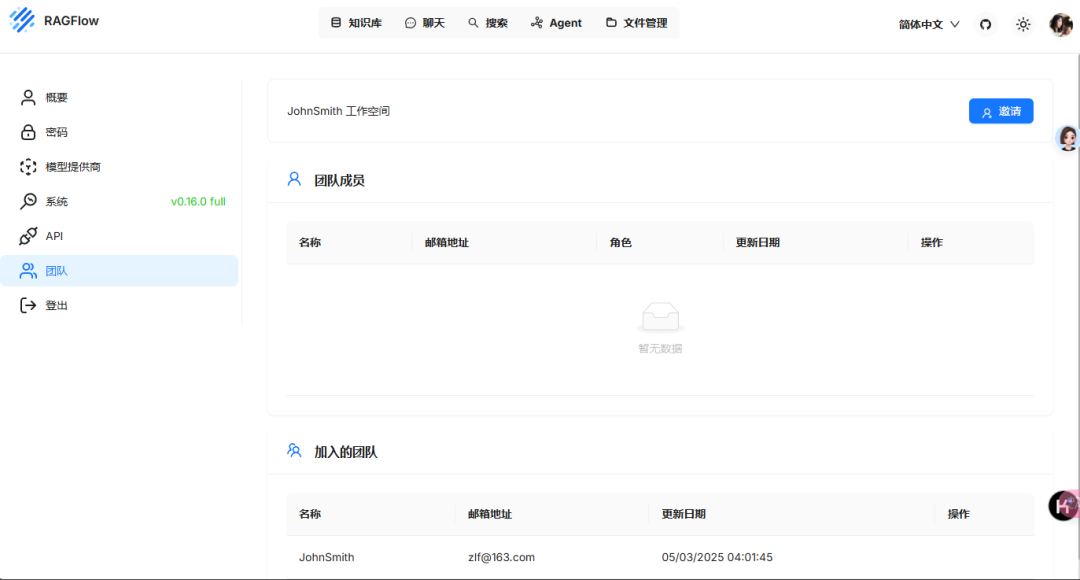1080x580 pixels.
Task: Click the JohnSmith row in 加入的团队
Action: (x=327, y=557)
